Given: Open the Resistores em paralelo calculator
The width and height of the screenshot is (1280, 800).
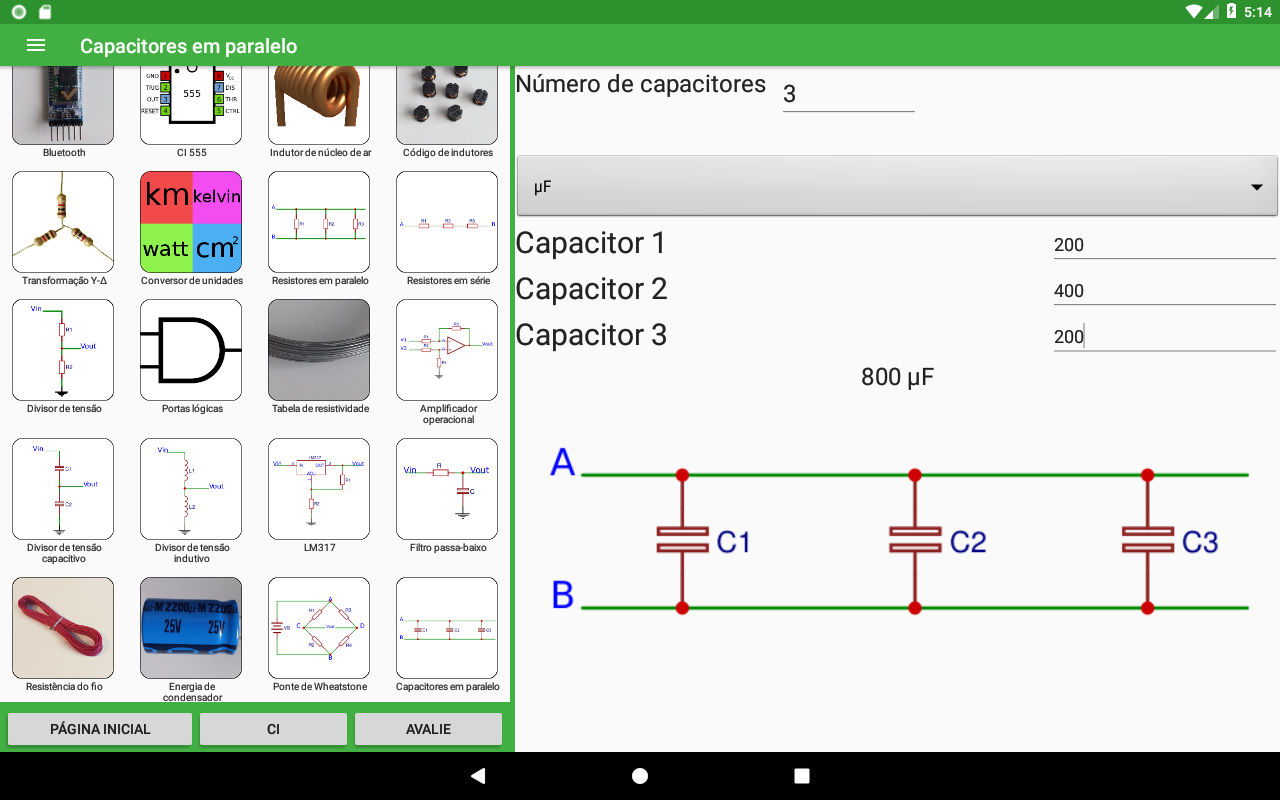Looking at the screenshot, I should click(319, 222).
